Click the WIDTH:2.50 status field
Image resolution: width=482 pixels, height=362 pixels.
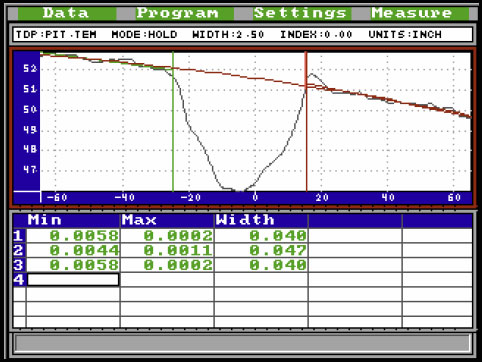[228, 34]
